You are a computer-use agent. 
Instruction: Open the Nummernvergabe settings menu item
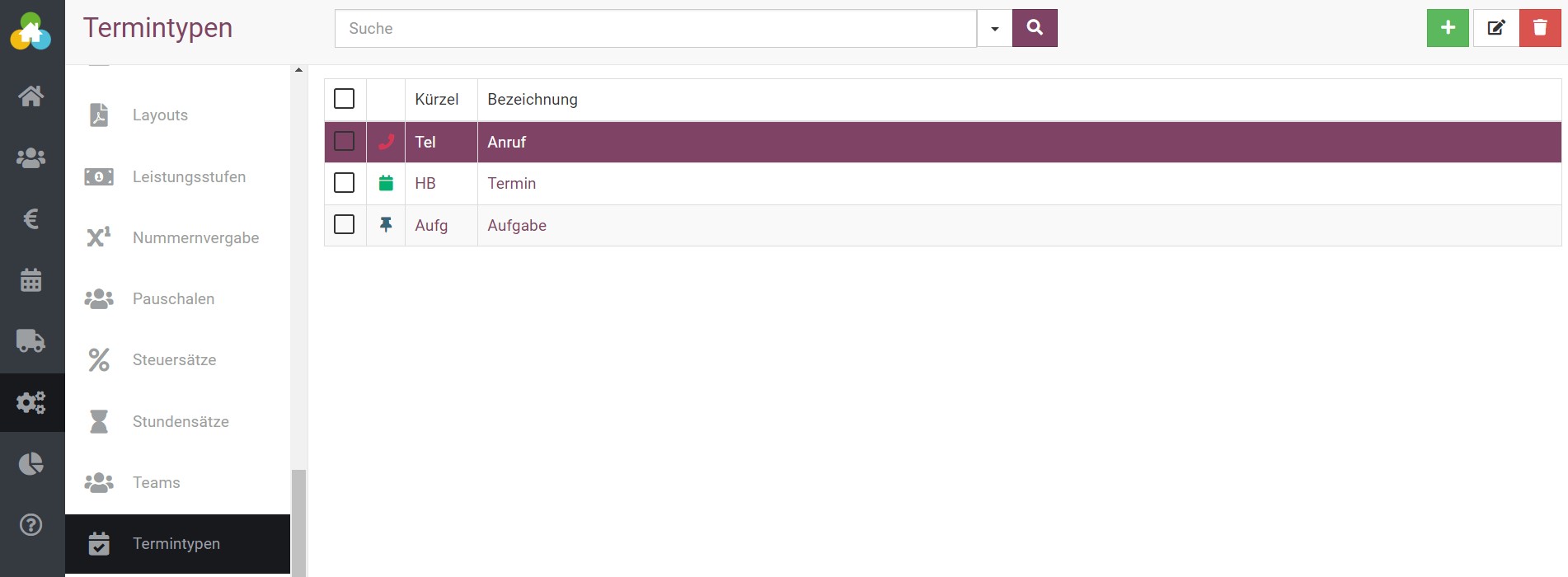pos(195,238)
